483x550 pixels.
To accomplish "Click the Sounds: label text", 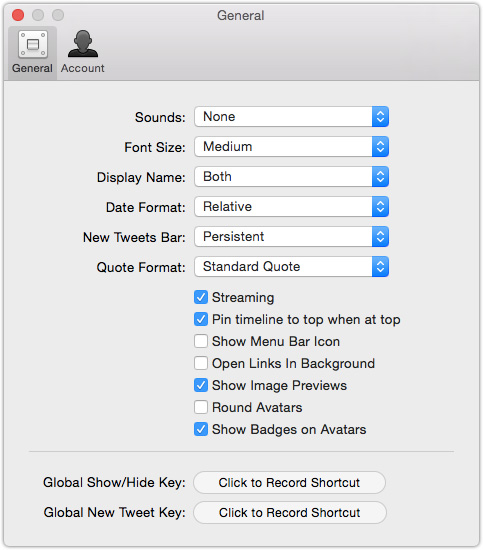I will point(160,118).
